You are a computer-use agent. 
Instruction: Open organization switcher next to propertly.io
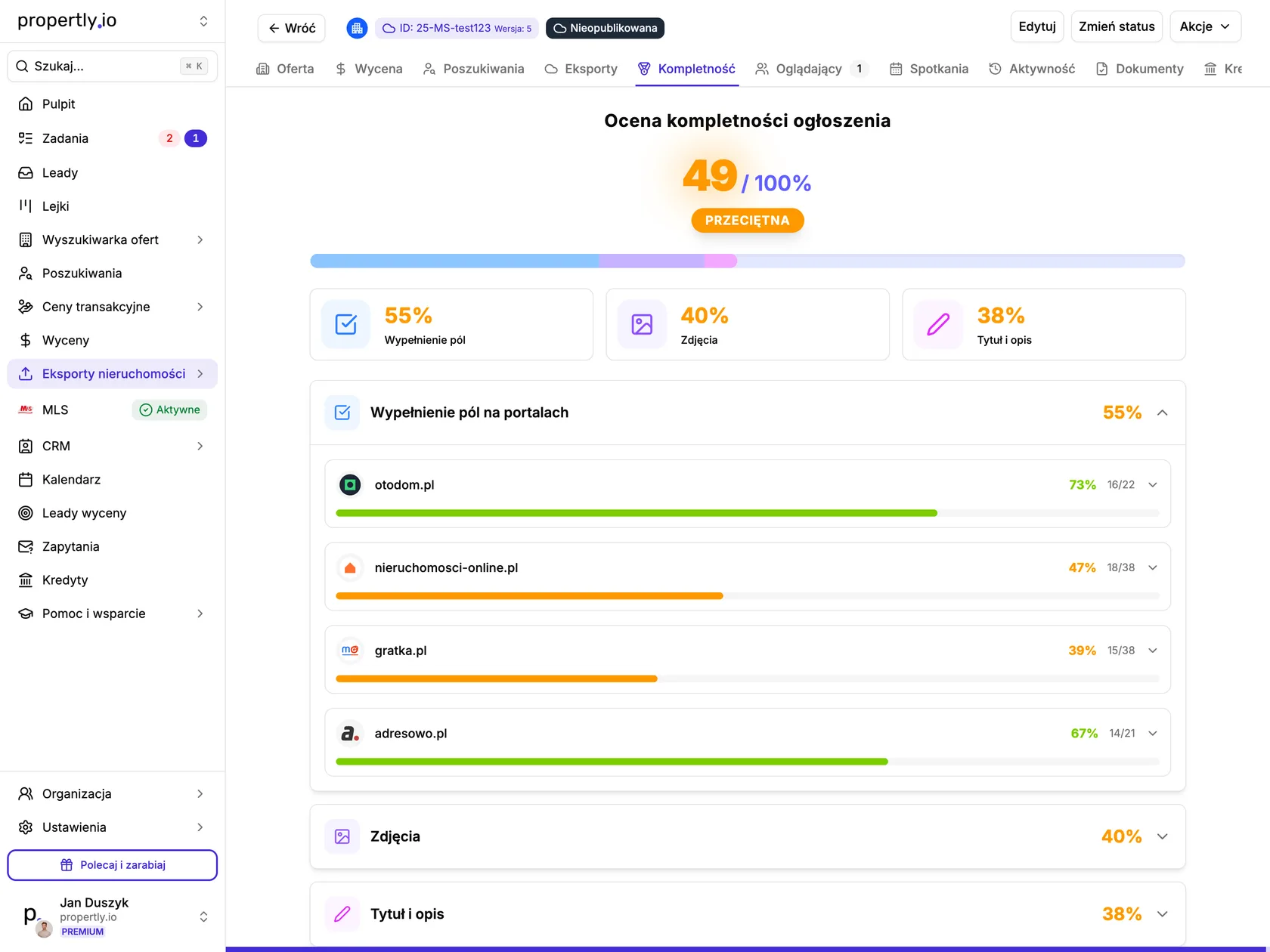pos(203,21)
